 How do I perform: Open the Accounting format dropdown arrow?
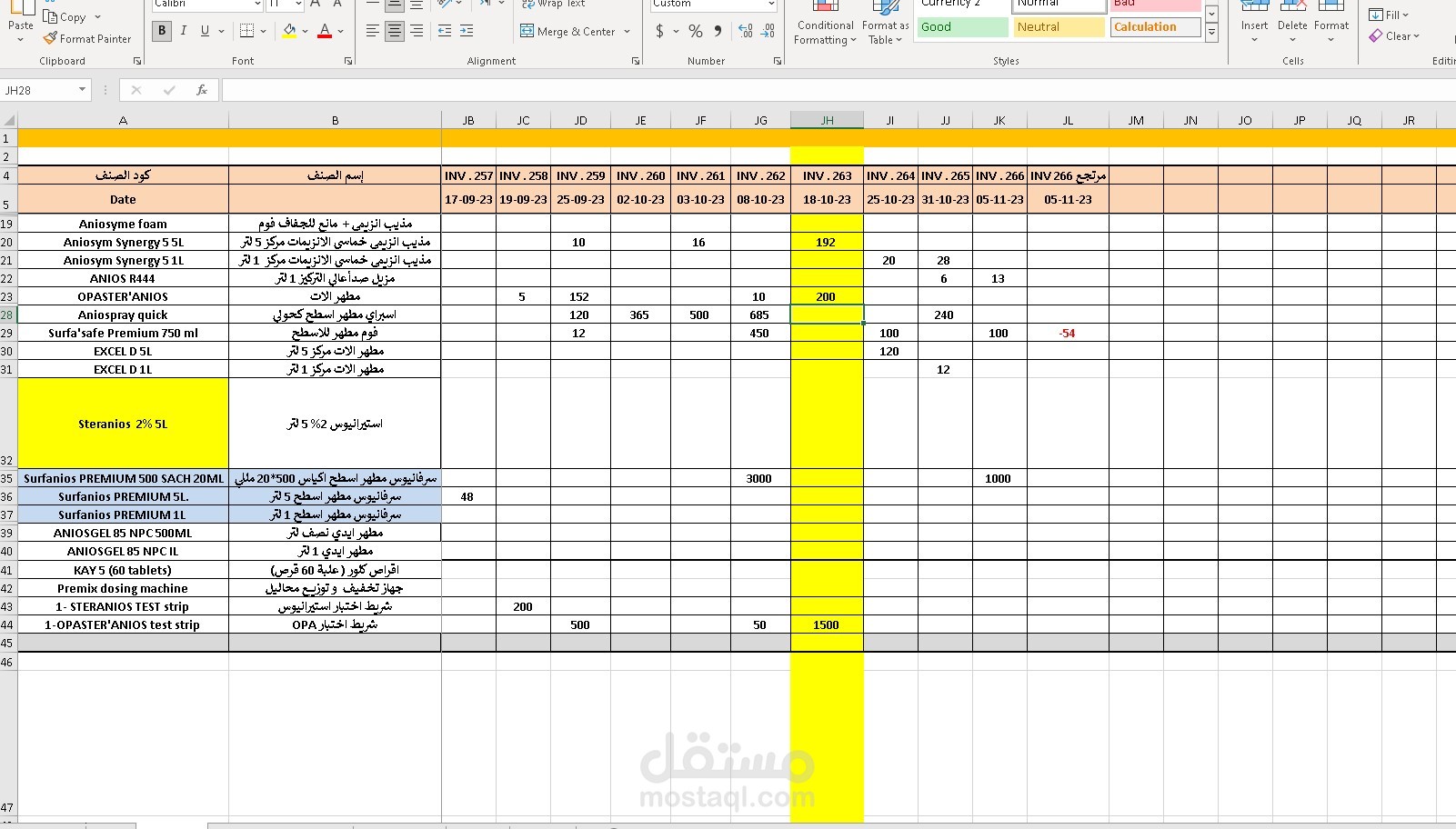pos(676,31)
